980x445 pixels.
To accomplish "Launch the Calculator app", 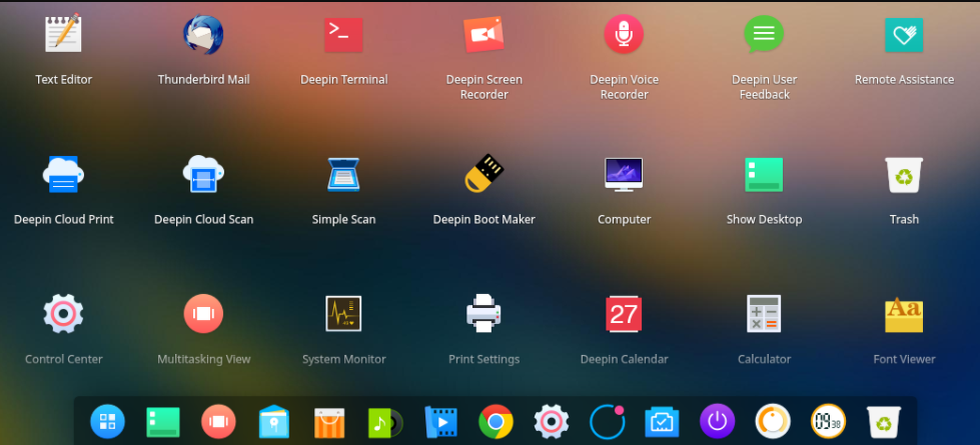I will coord(764,314).
